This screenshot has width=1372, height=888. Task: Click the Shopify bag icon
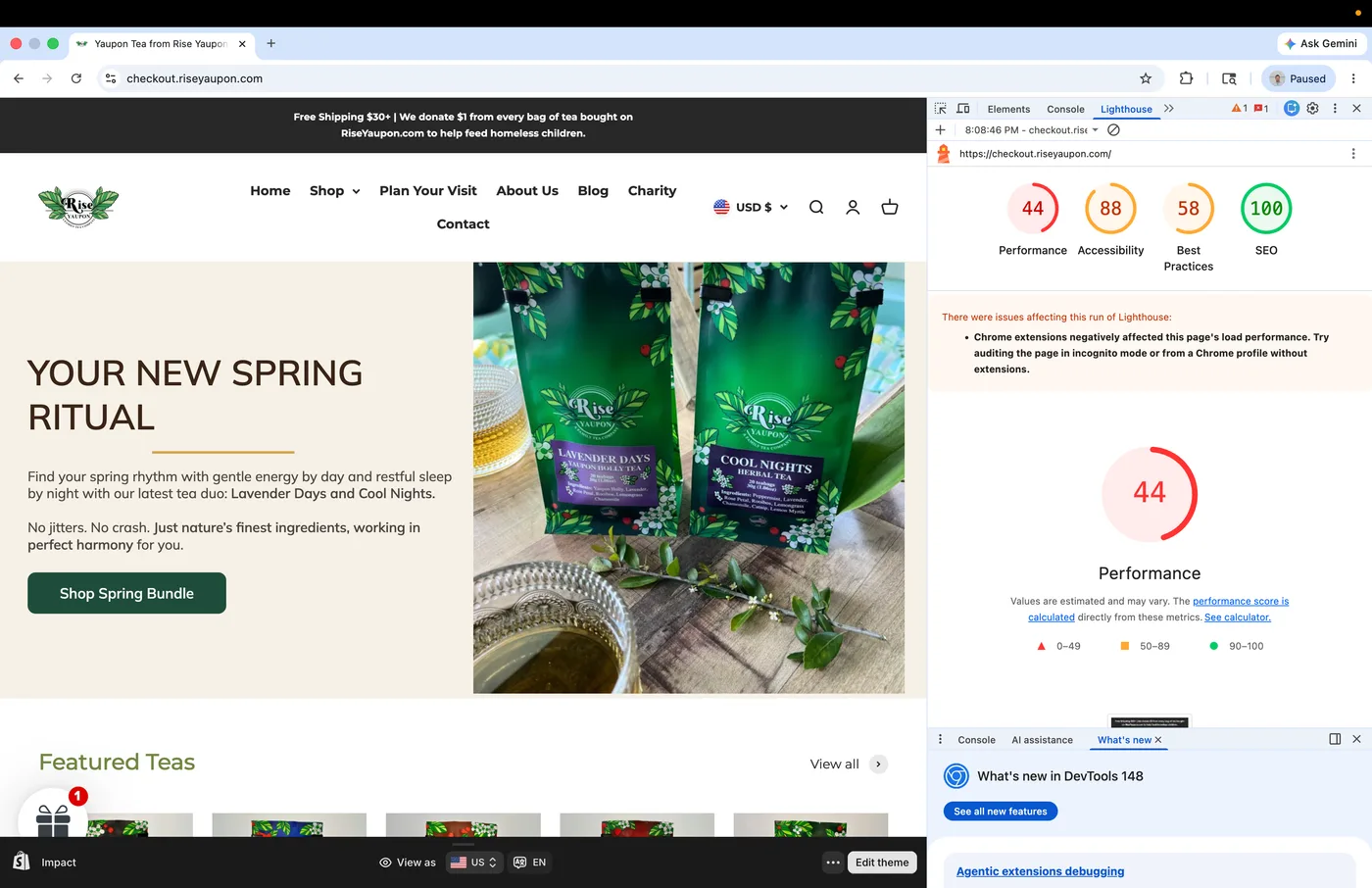pos(22,862)
